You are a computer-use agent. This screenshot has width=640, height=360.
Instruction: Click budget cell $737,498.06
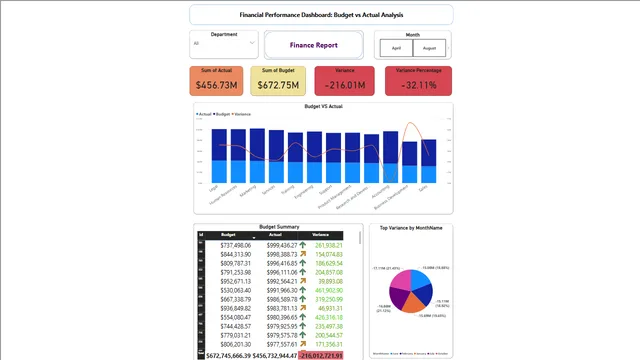tap(236, 245)
